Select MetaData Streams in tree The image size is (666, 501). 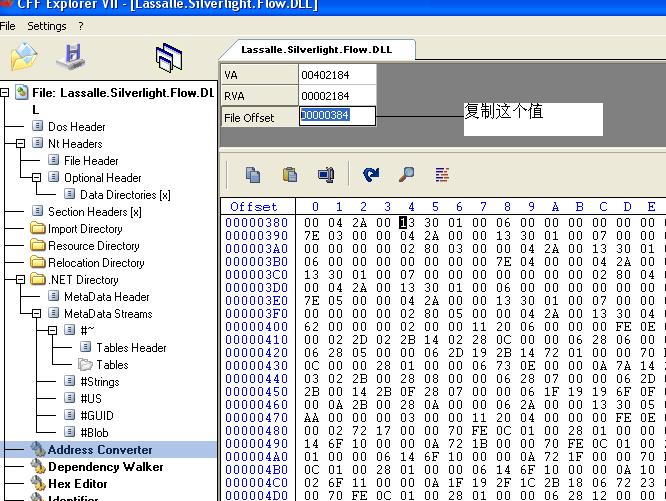pos(108,314)
